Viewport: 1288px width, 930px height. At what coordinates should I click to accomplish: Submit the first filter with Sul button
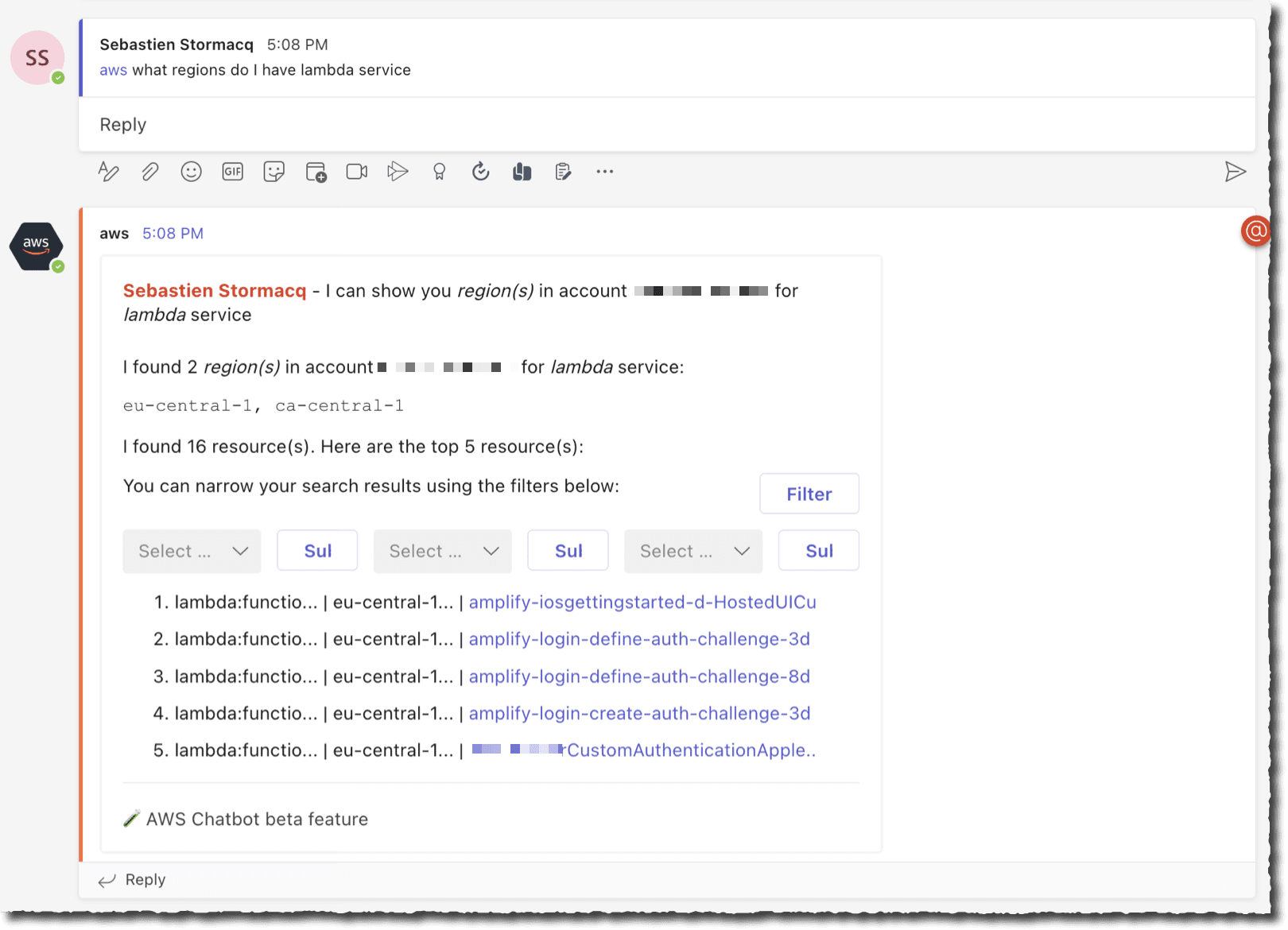click(317, 550)
